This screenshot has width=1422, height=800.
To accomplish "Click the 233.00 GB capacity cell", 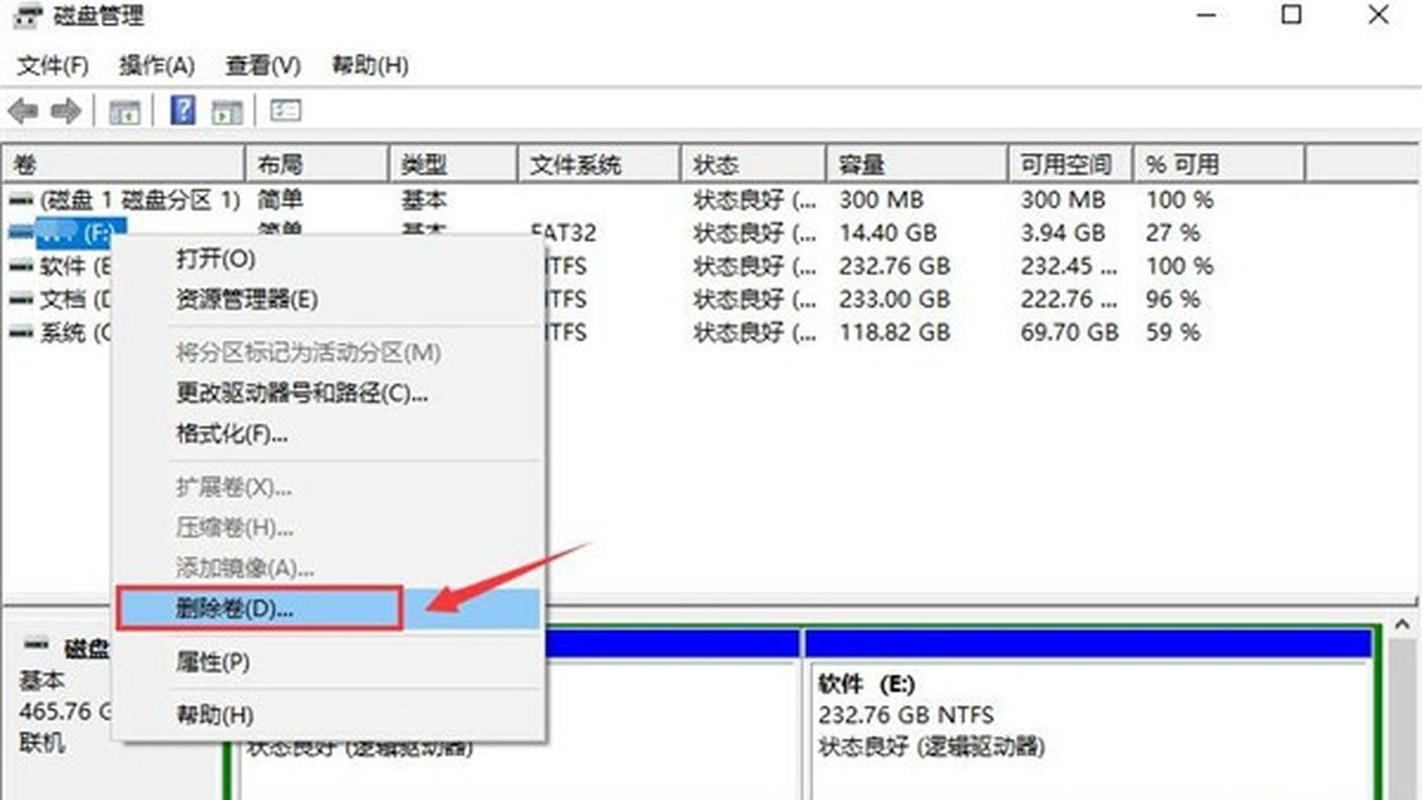I will [x=895, y=299].
